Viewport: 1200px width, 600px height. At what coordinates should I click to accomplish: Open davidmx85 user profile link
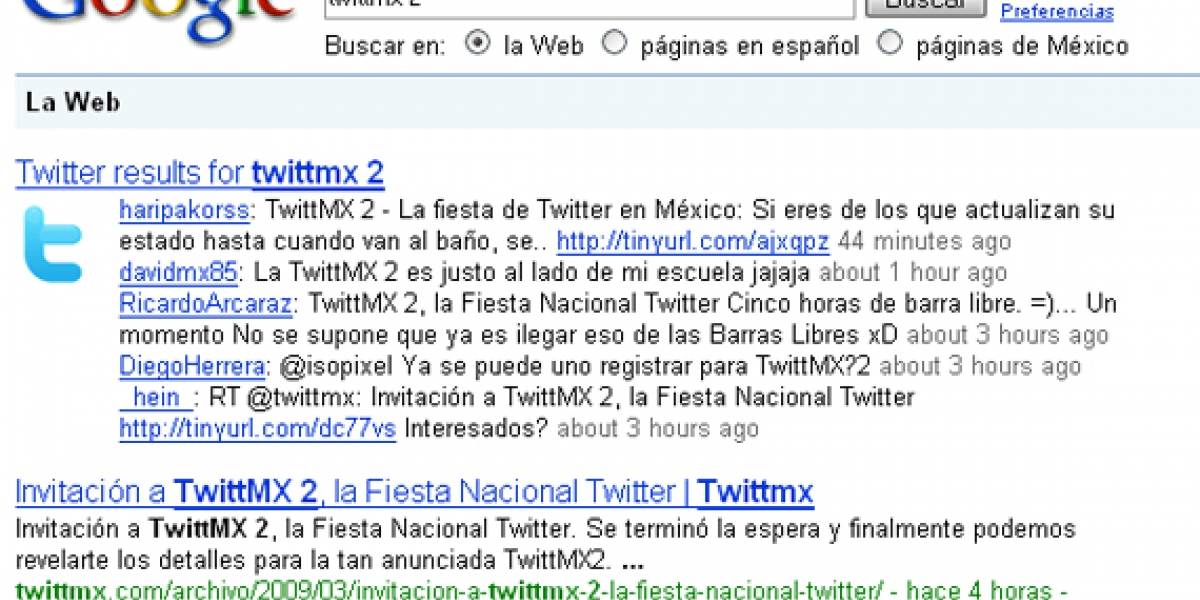coord(178,273)
